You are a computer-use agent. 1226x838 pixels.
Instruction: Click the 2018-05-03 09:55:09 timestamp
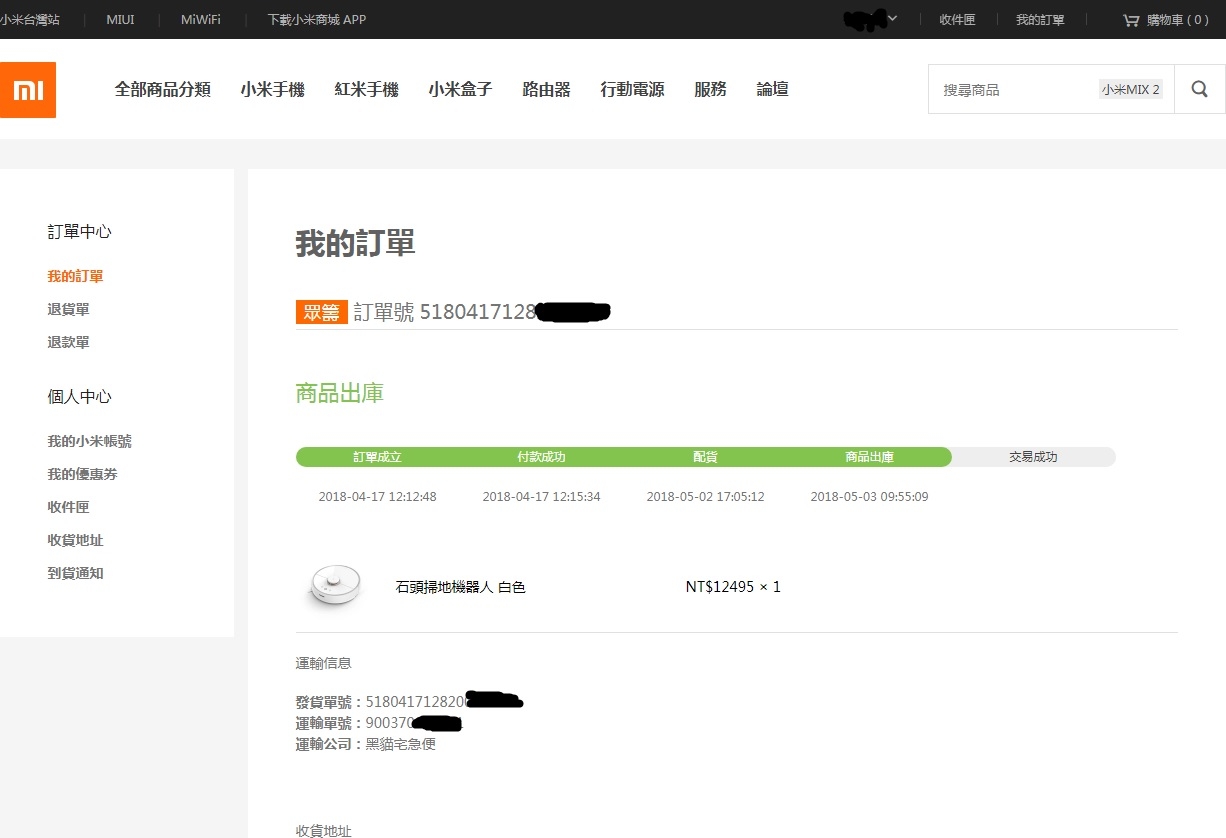pos(870,497)
